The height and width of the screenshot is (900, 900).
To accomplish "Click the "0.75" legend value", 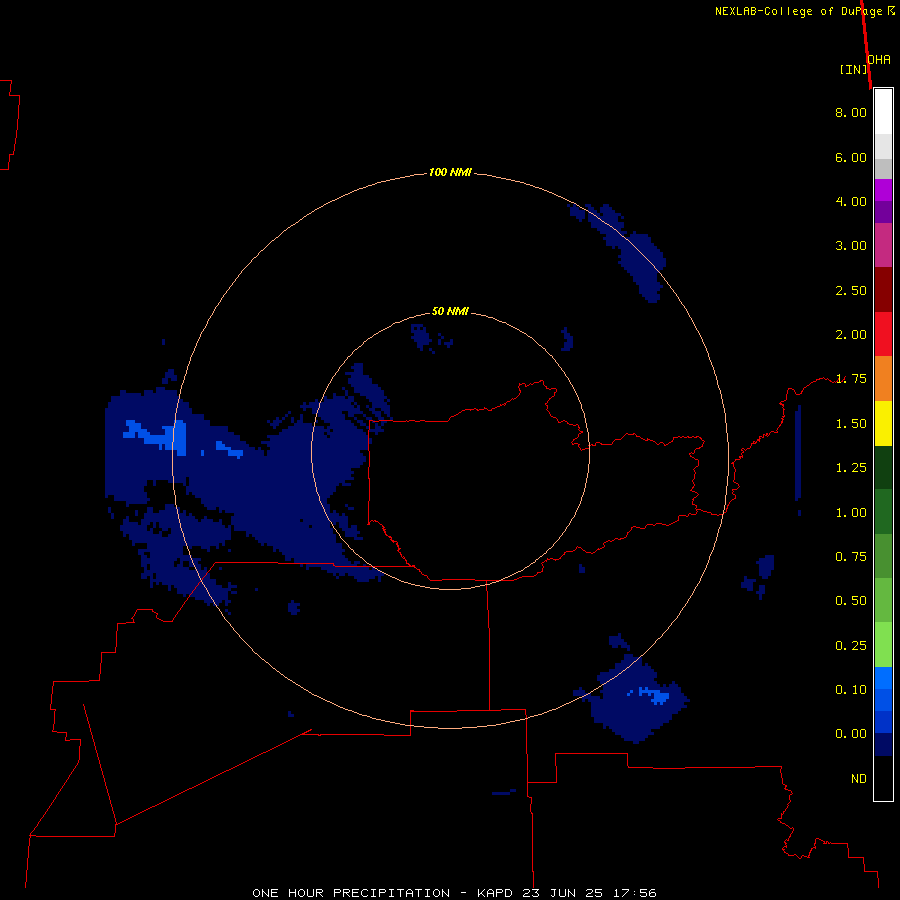I will (851, 557).
